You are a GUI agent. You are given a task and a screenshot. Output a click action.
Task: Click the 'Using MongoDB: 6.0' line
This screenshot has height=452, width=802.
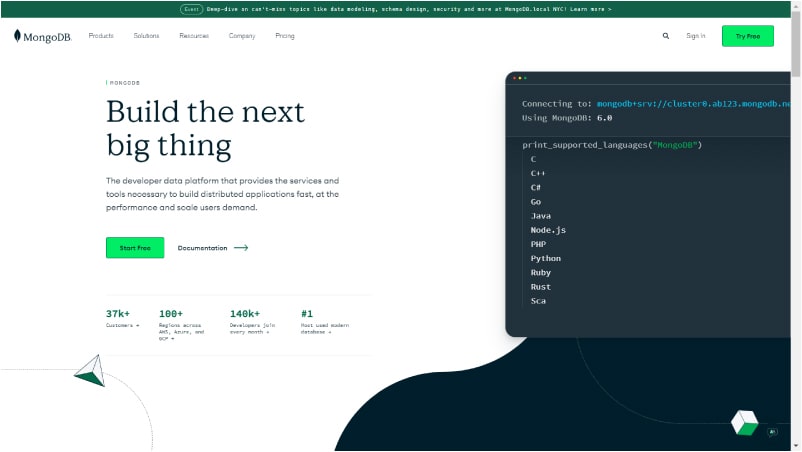click(567, 118)
